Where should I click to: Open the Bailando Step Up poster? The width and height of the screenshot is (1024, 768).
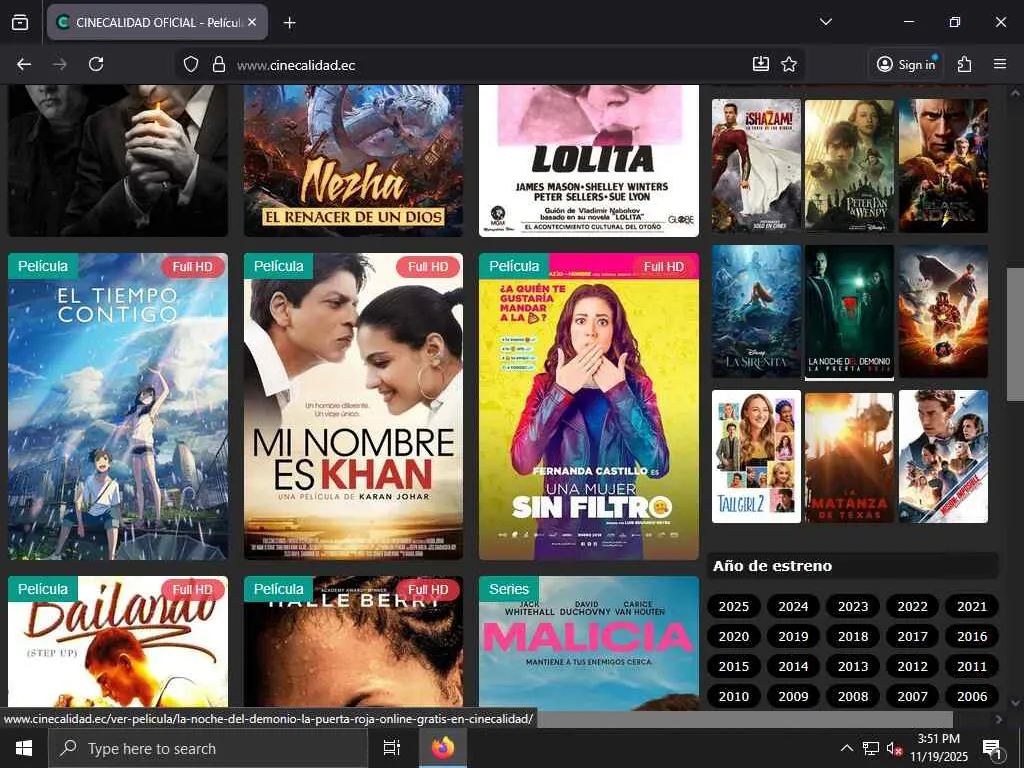point(118,643)
